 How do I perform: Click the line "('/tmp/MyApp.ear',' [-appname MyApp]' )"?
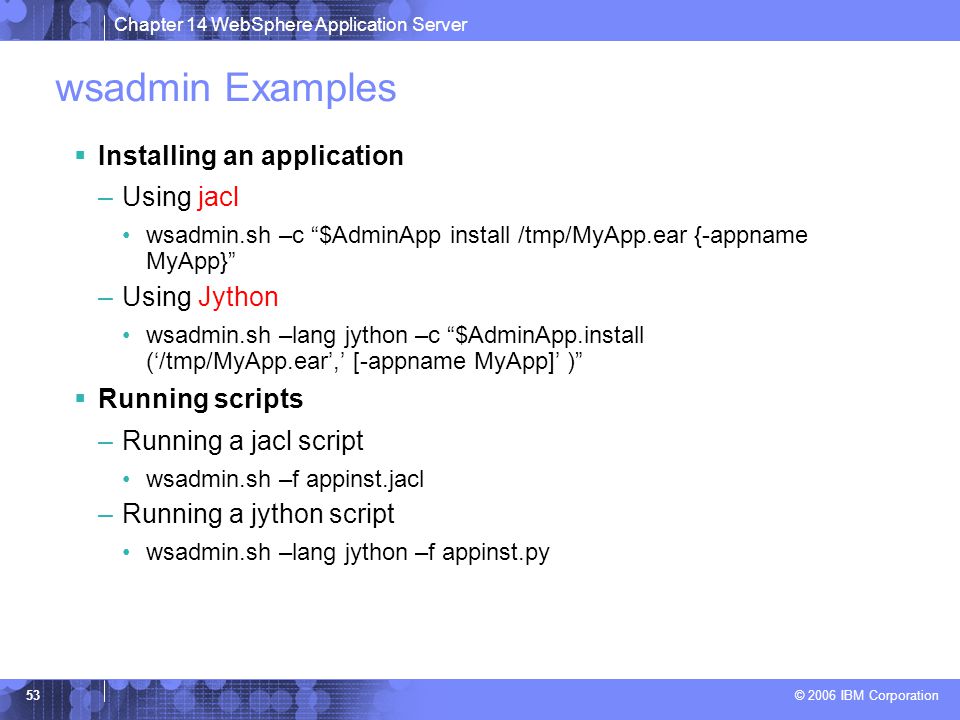click(x=364, y=361)
